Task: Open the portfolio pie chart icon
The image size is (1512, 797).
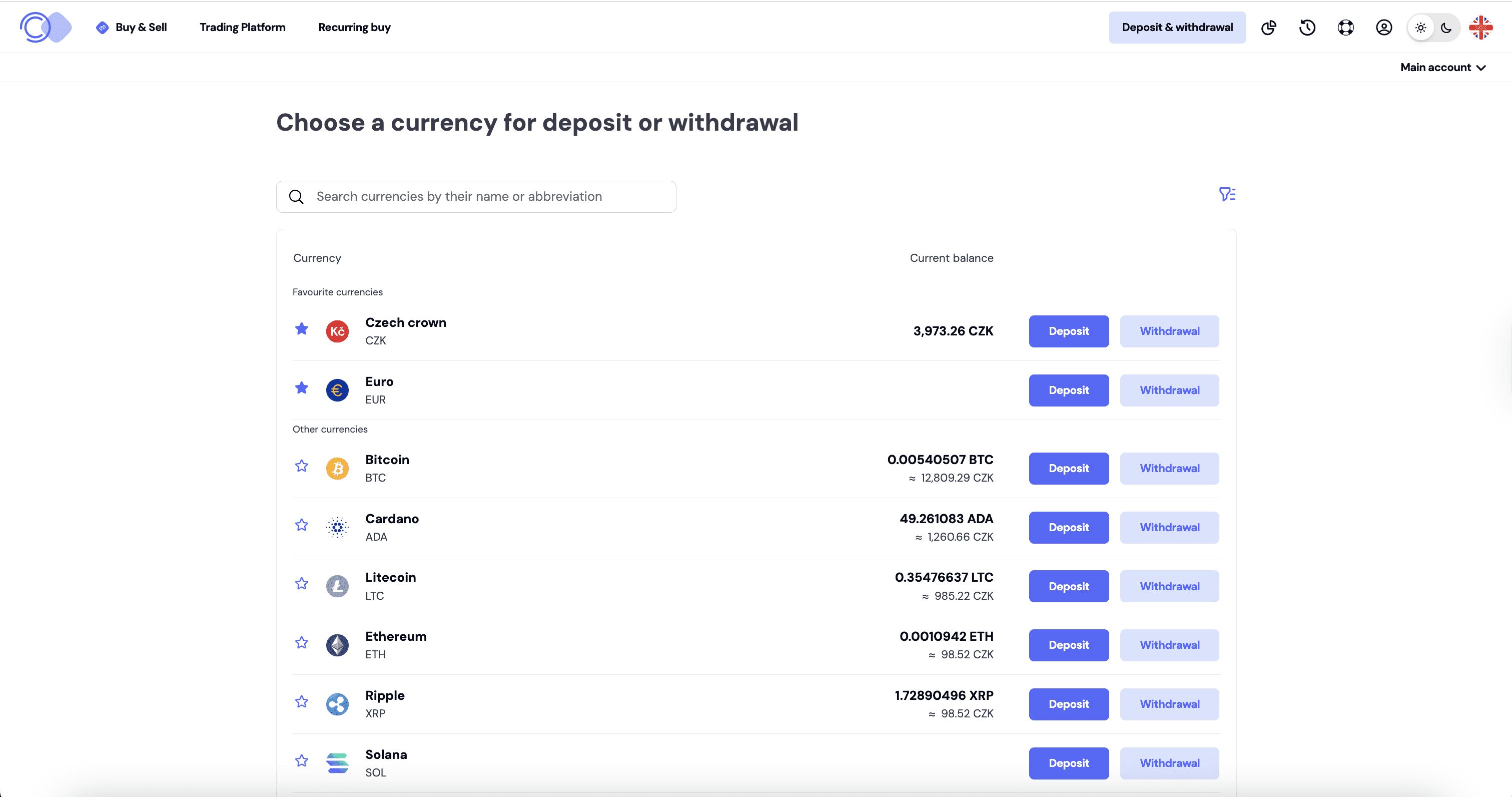Action: pos(1268,28)
